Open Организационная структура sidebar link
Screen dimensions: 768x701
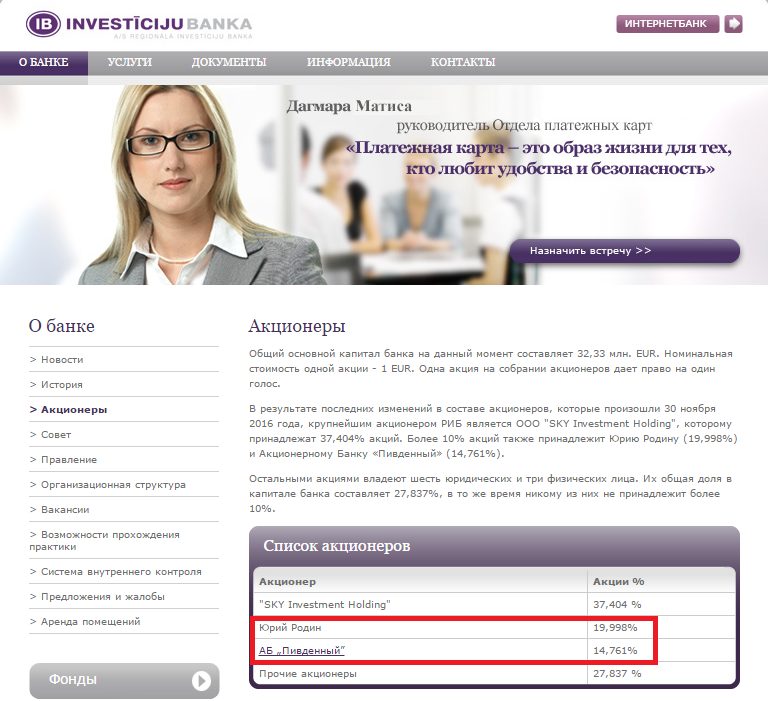coord(113,484)
